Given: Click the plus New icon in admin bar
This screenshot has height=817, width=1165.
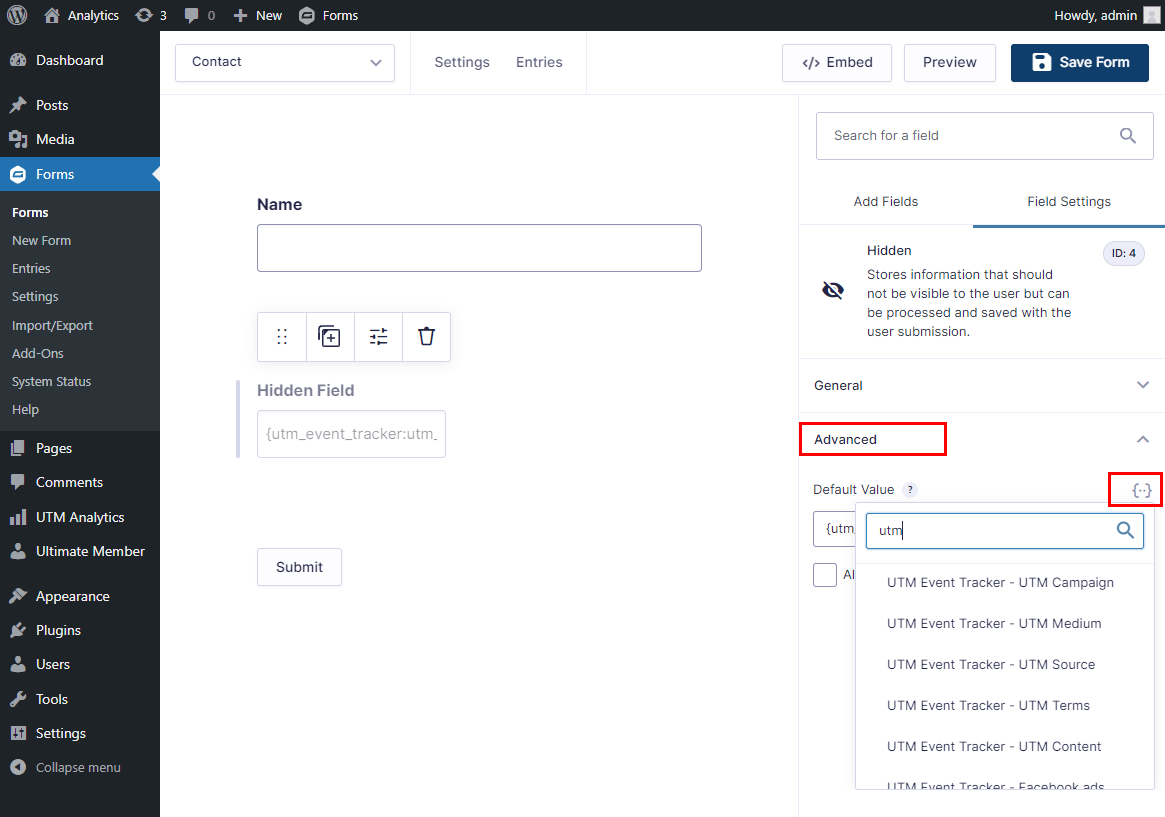Looking at the screenshot, I should point(240,15).
